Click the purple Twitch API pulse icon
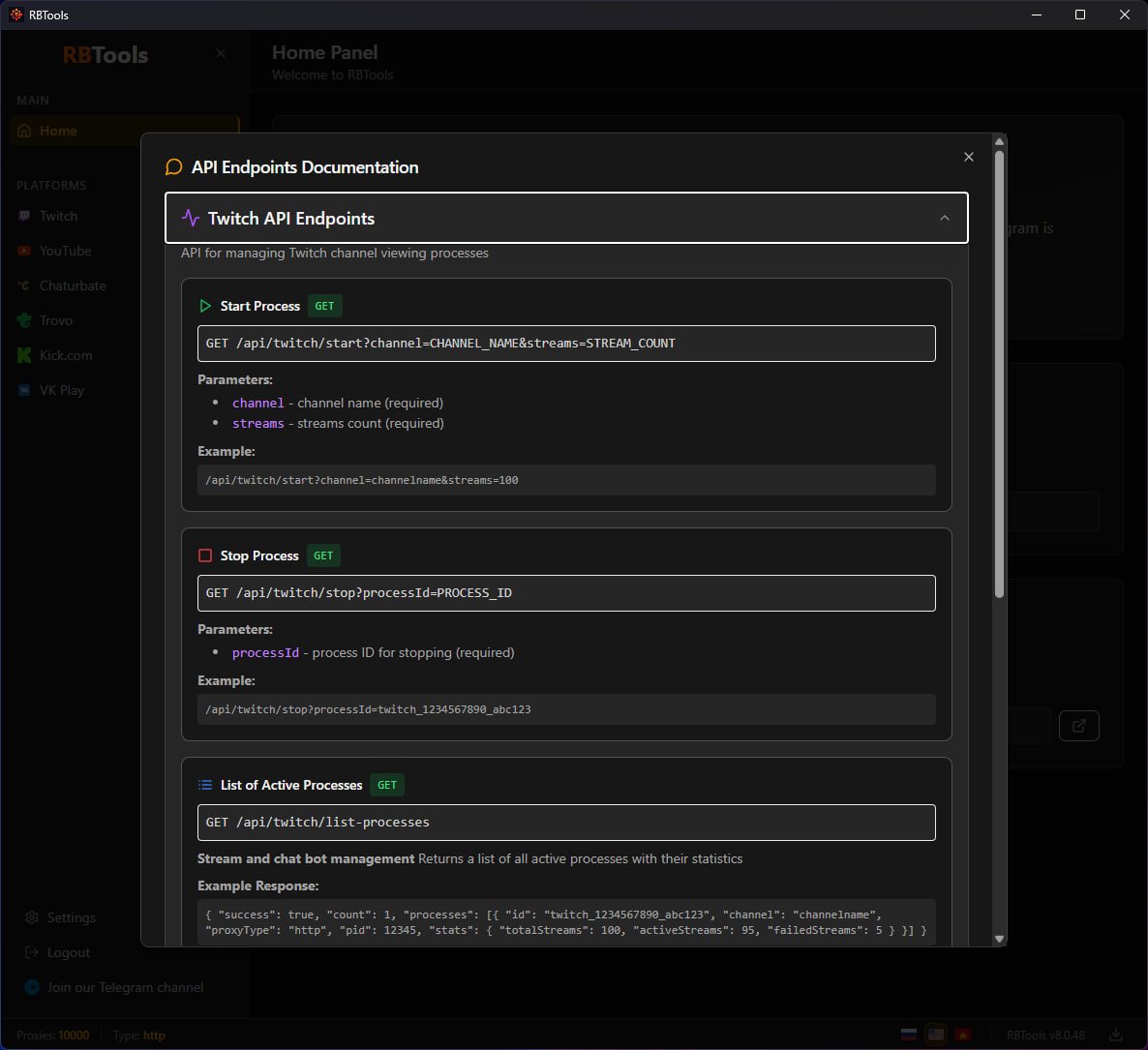 coord(191,218)
